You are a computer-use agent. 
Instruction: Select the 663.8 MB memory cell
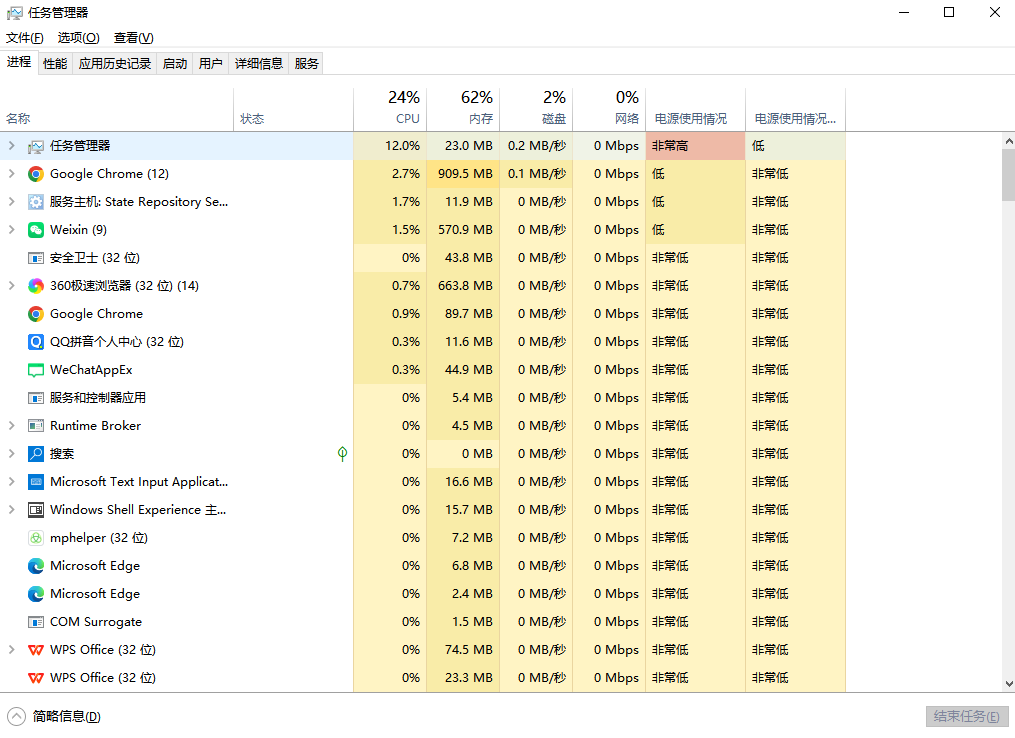[x=463, y=285]
